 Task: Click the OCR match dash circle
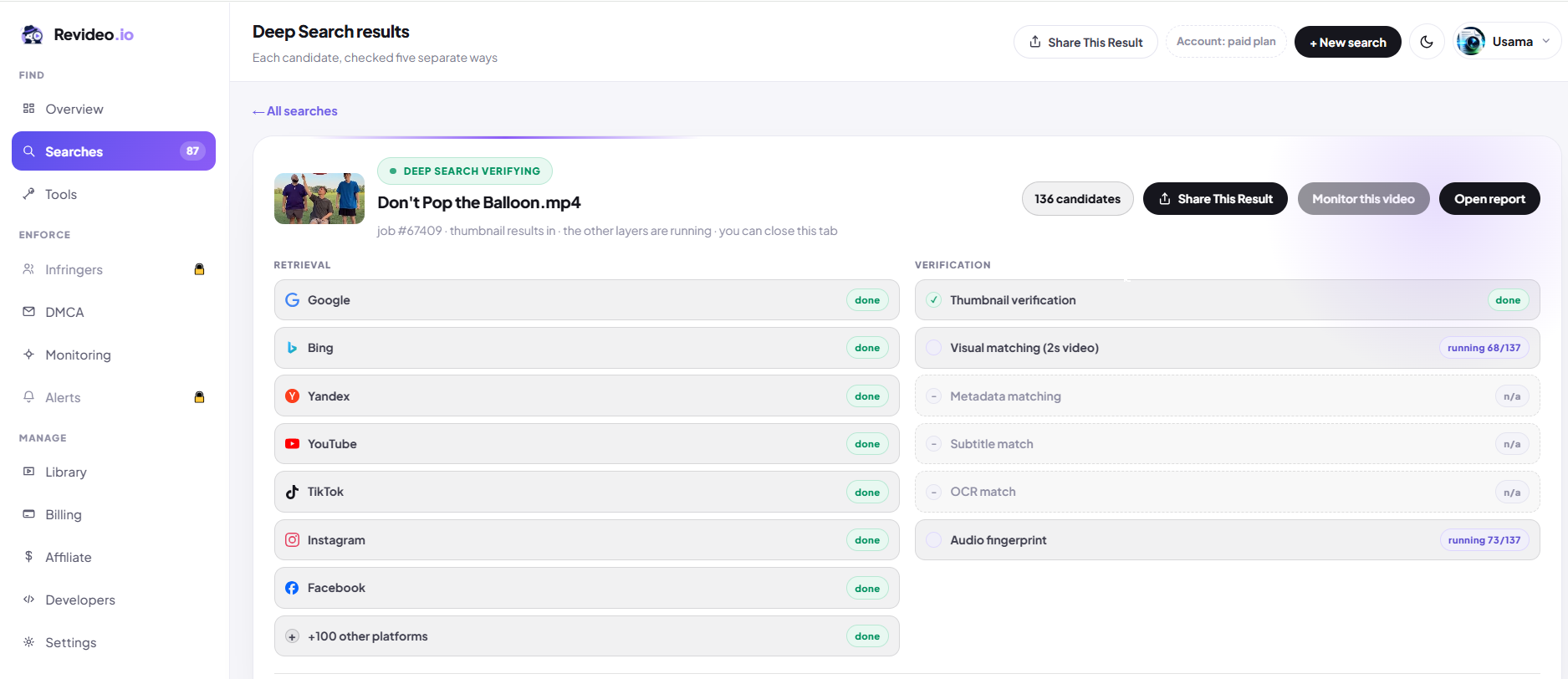[934, 492]
